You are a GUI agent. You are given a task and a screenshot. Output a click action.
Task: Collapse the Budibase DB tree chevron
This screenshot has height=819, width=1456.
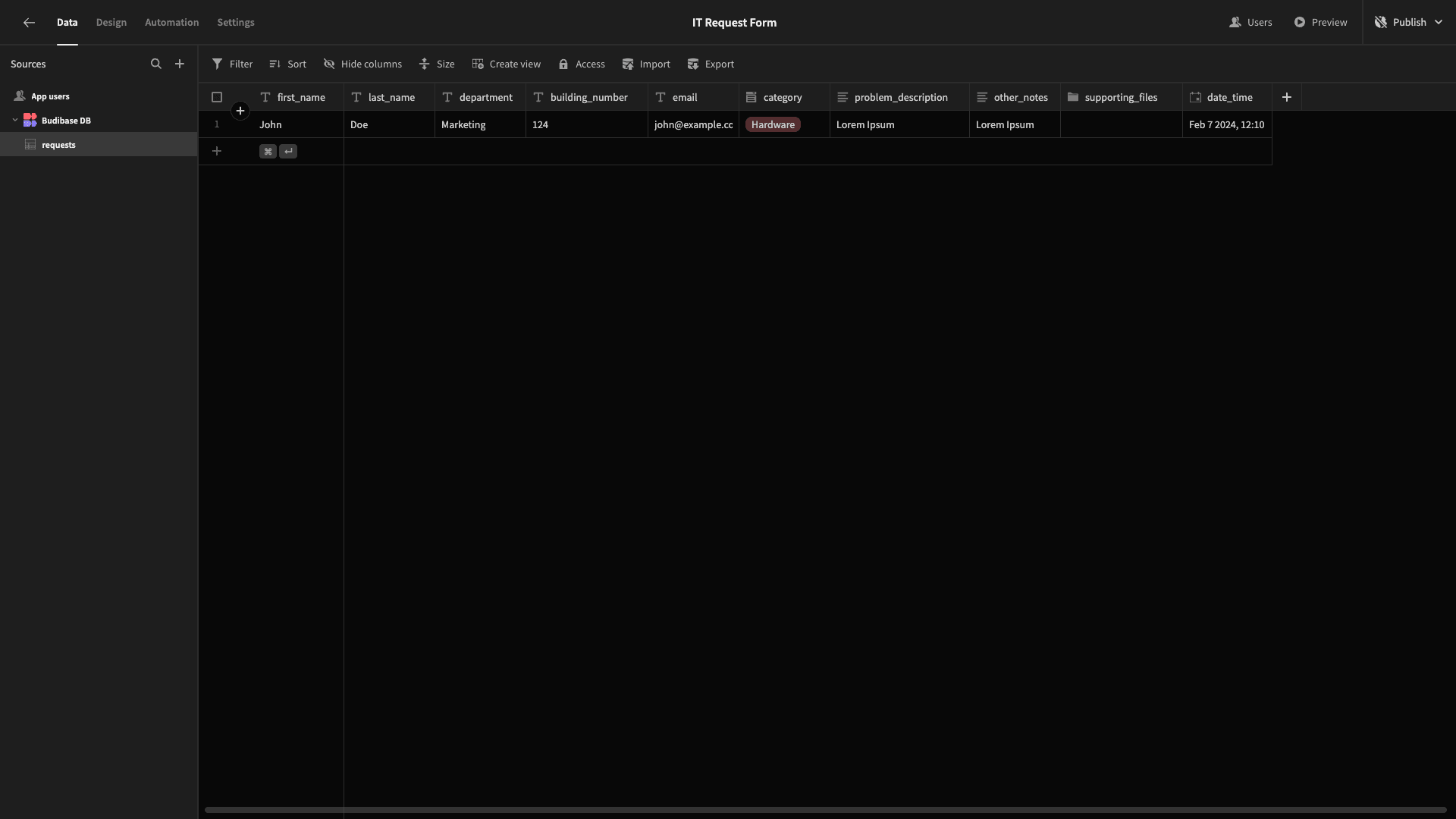click(15, 120)
